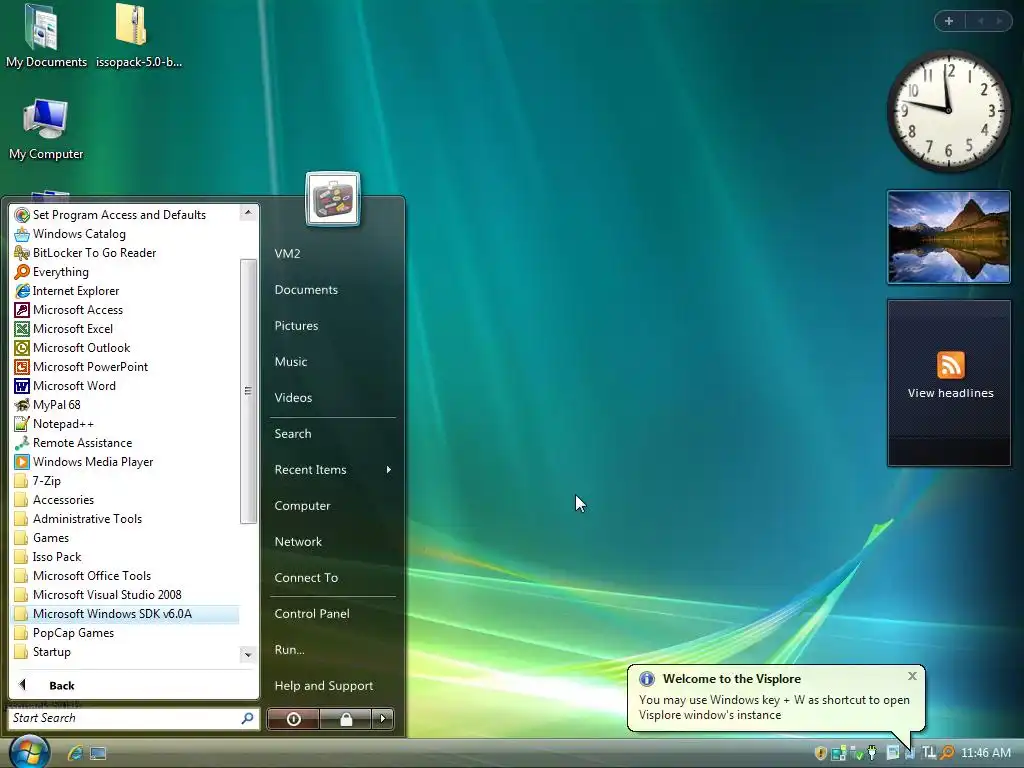Expand the Games folder

pyautogui.click(x=125, y=537)
